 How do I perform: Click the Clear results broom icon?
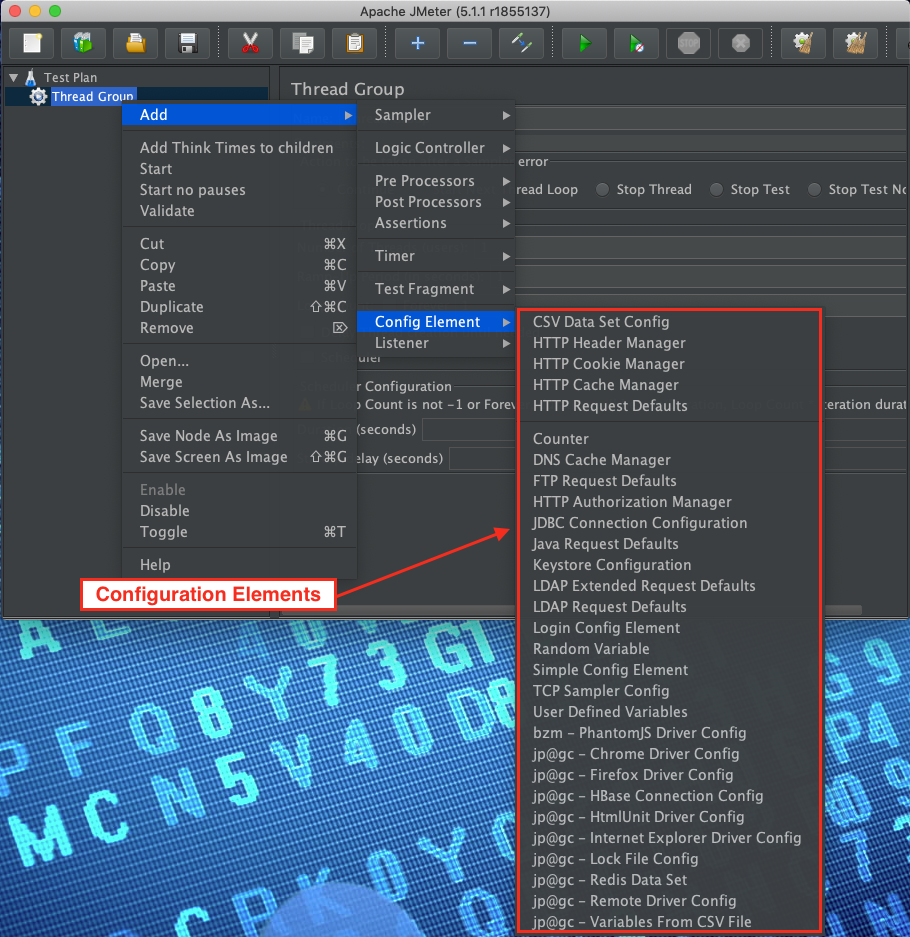803,43
